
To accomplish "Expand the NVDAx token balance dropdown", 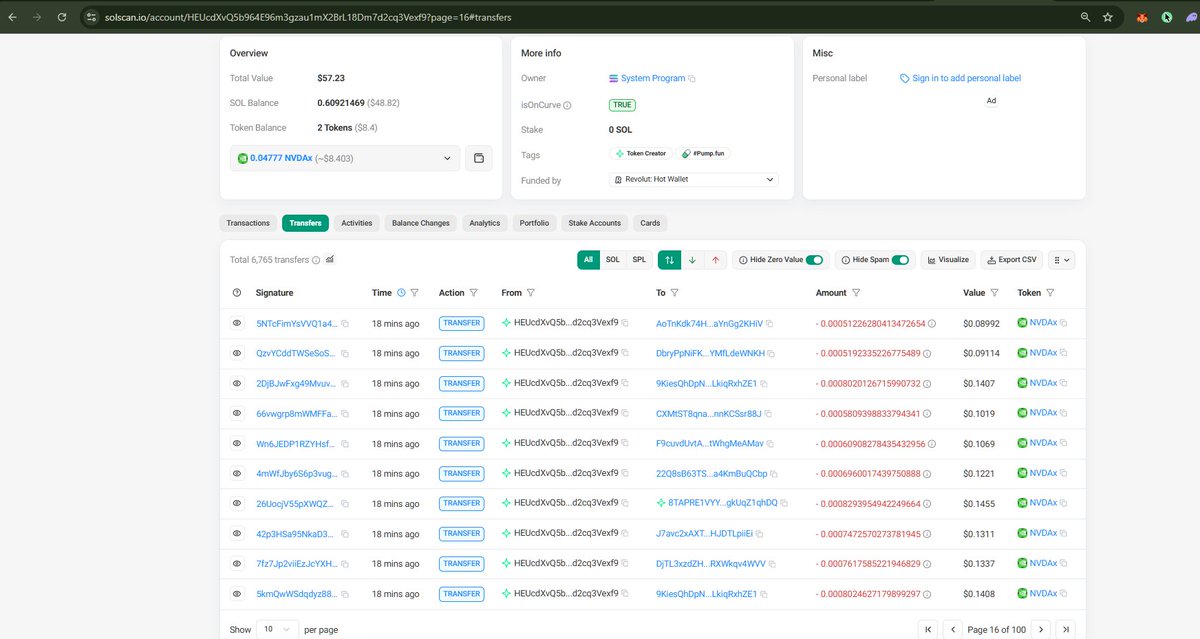I will tap(345, 158).
